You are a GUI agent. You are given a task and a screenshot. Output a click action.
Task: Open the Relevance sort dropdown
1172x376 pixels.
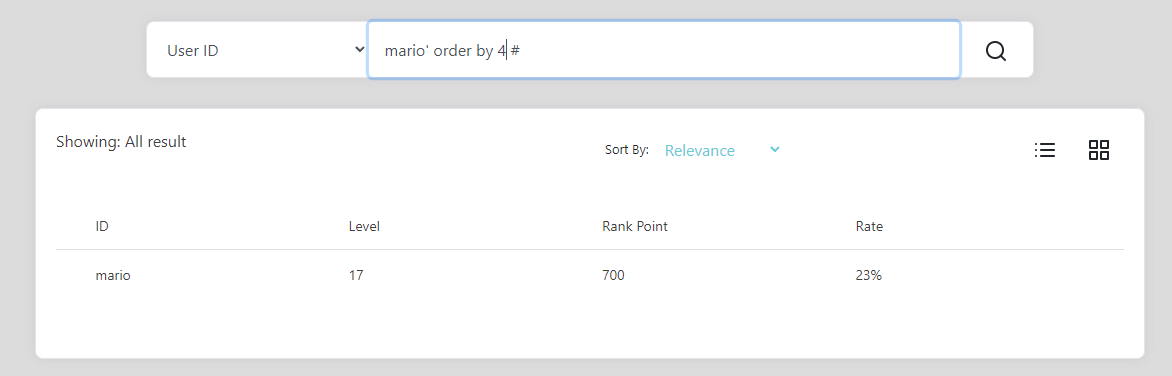click(722, 150)
